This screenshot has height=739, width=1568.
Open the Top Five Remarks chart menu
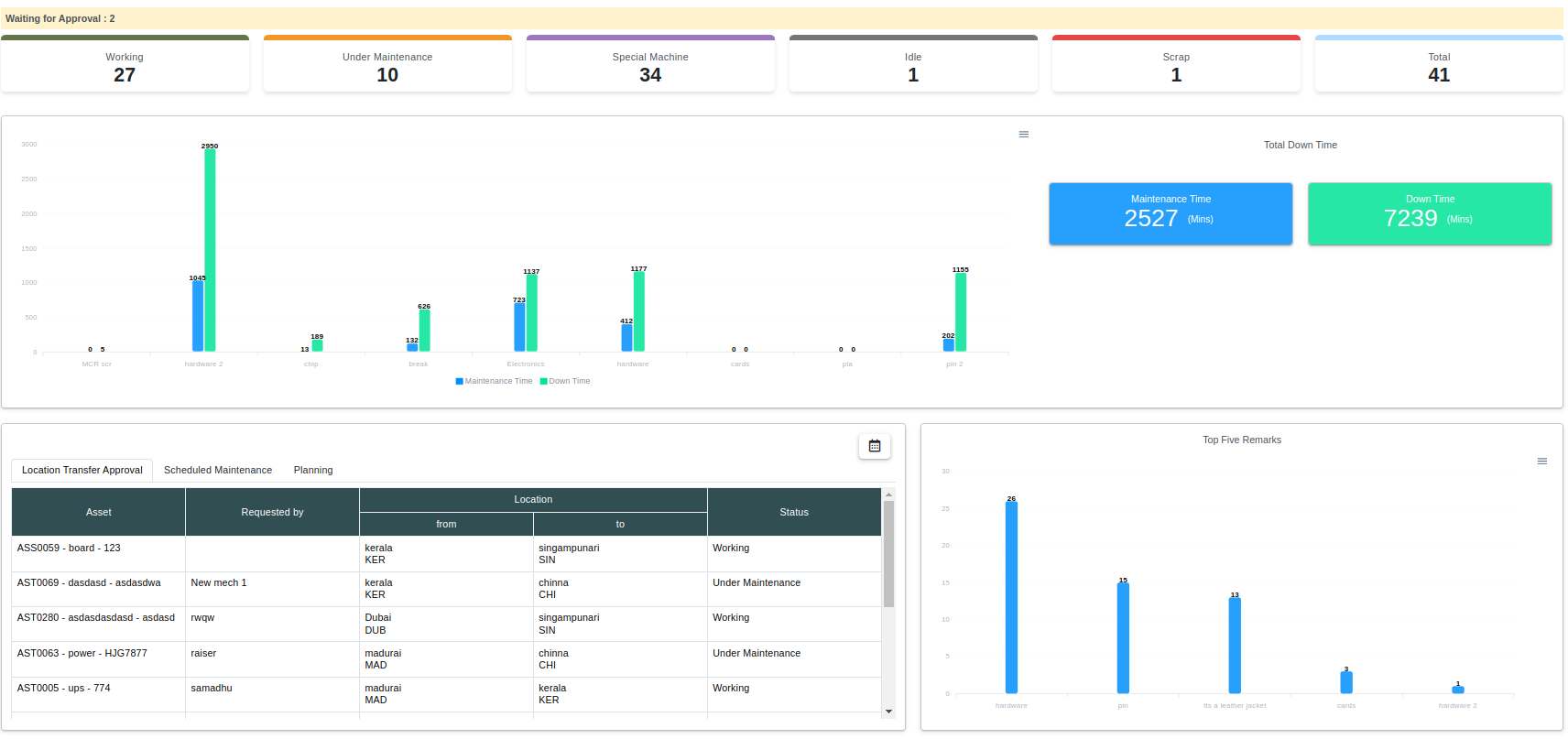[1542, 462]
